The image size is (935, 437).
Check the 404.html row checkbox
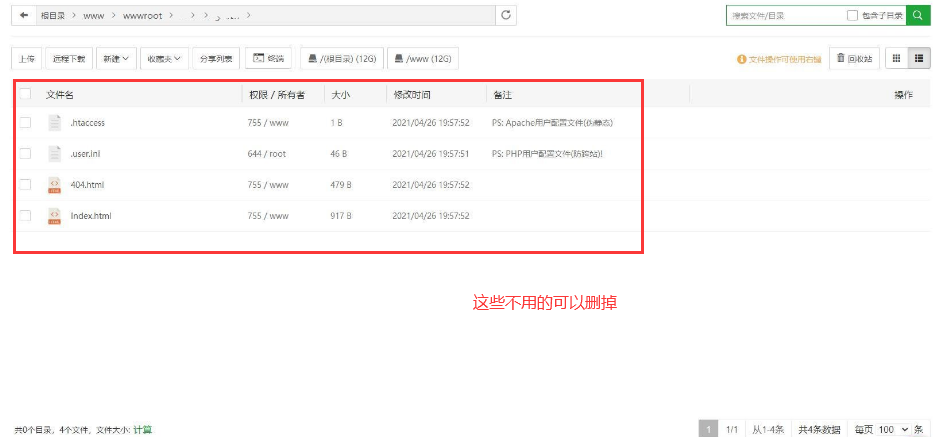click(25, 184)
